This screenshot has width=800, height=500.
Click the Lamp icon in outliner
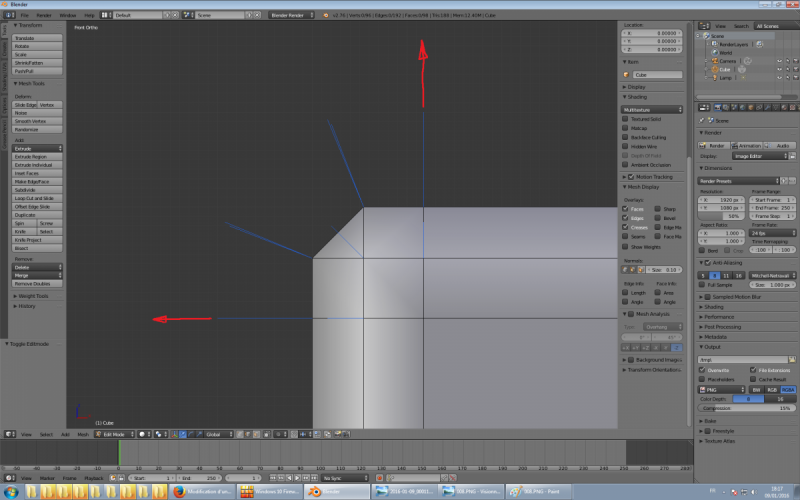(x=715, y=78)
